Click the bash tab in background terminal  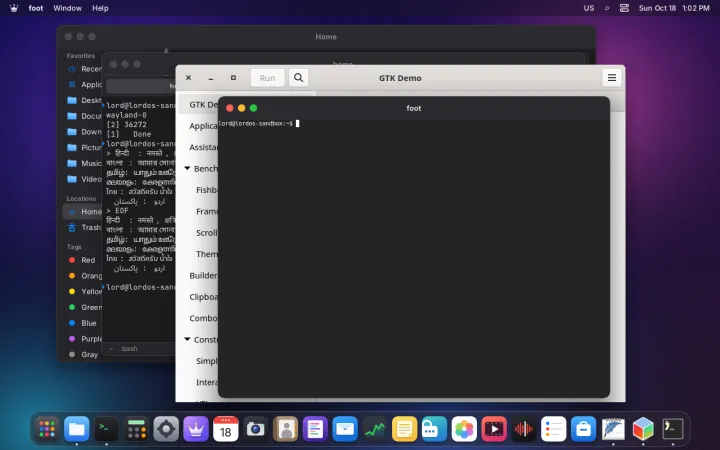129,349
